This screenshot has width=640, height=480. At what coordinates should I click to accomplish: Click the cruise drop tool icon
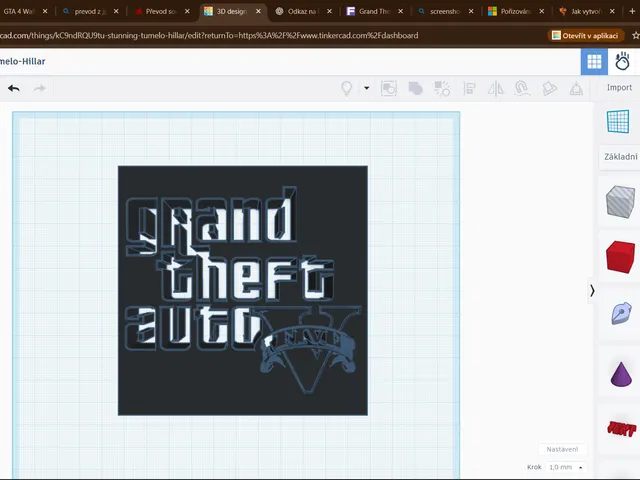(576, 88)
